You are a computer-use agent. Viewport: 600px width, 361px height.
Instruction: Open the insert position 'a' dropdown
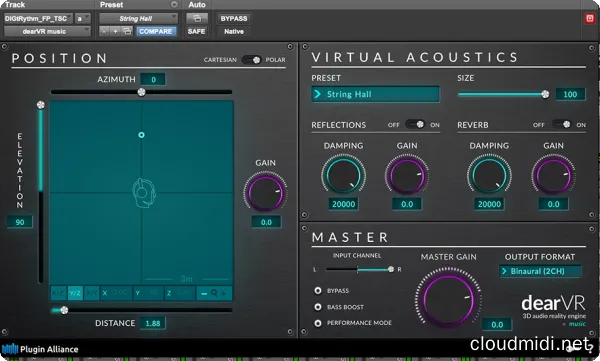pos(83,18)
